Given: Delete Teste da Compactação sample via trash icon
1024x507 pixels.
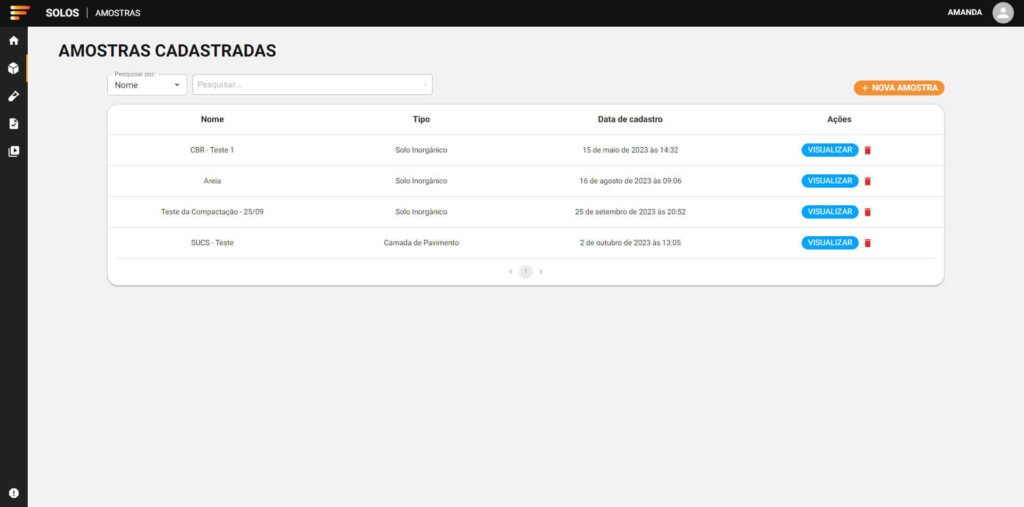Looking at the screenshot, I should tap(868, 212).
